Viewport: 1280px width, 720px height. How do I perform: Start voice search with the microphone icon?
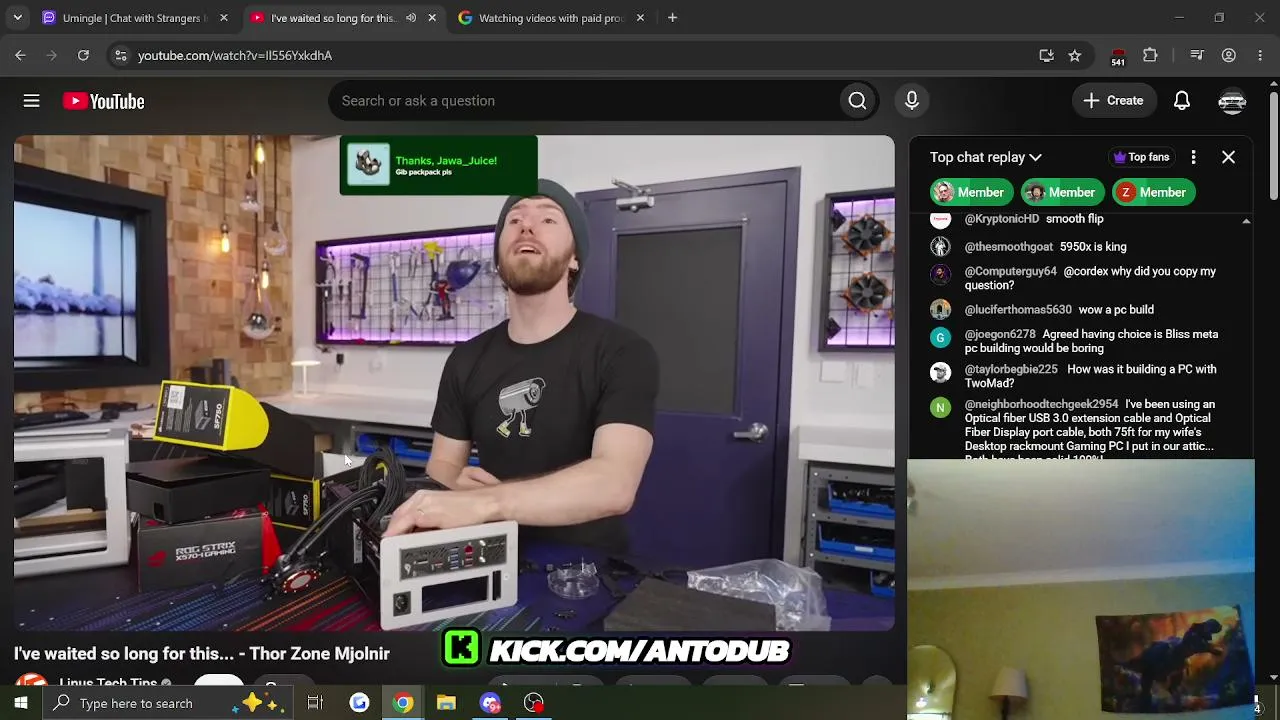pos(911,101)
